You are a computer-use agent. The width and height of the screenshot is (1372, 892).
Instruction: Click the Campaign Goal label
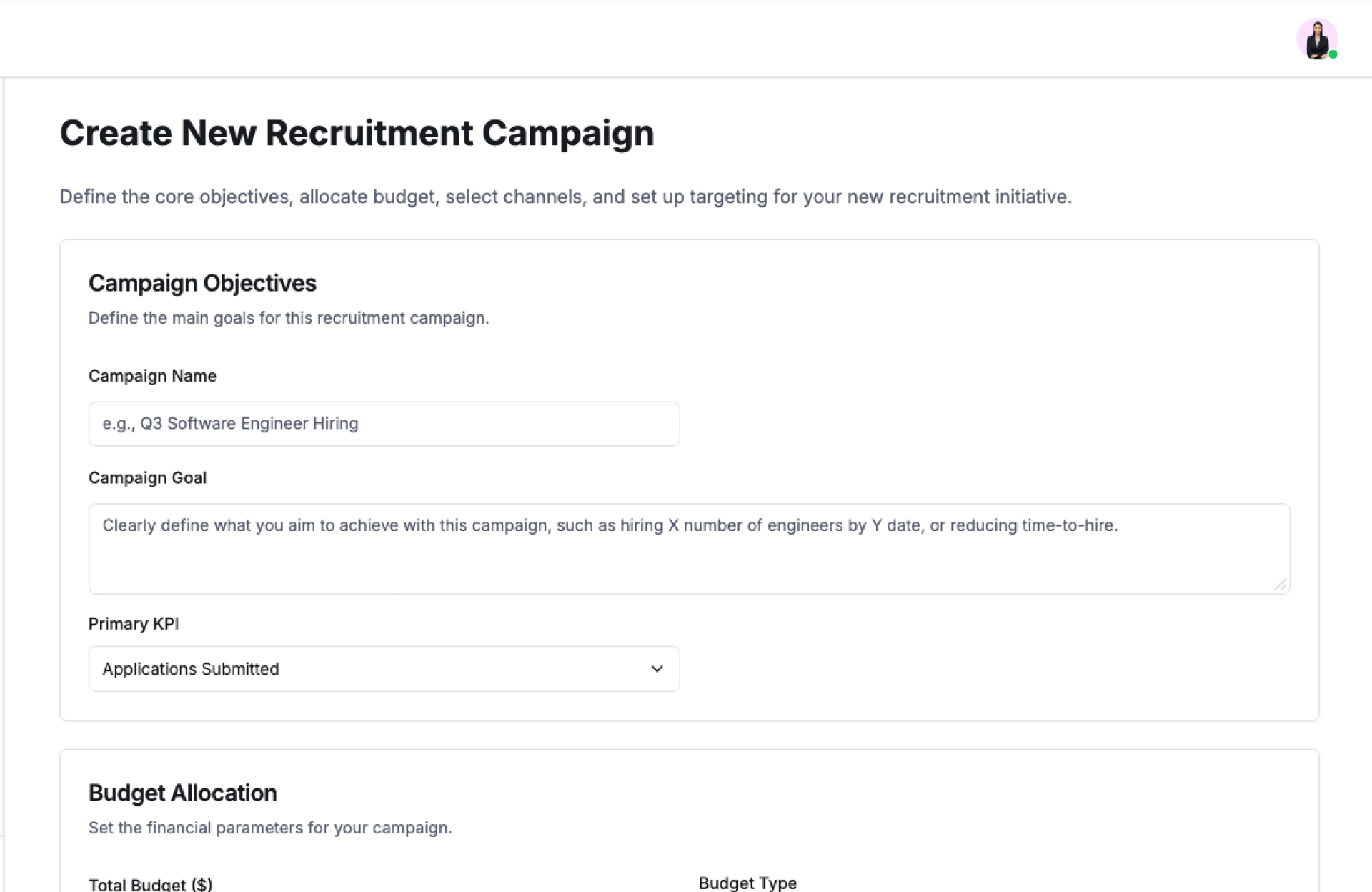coord(147,478)
